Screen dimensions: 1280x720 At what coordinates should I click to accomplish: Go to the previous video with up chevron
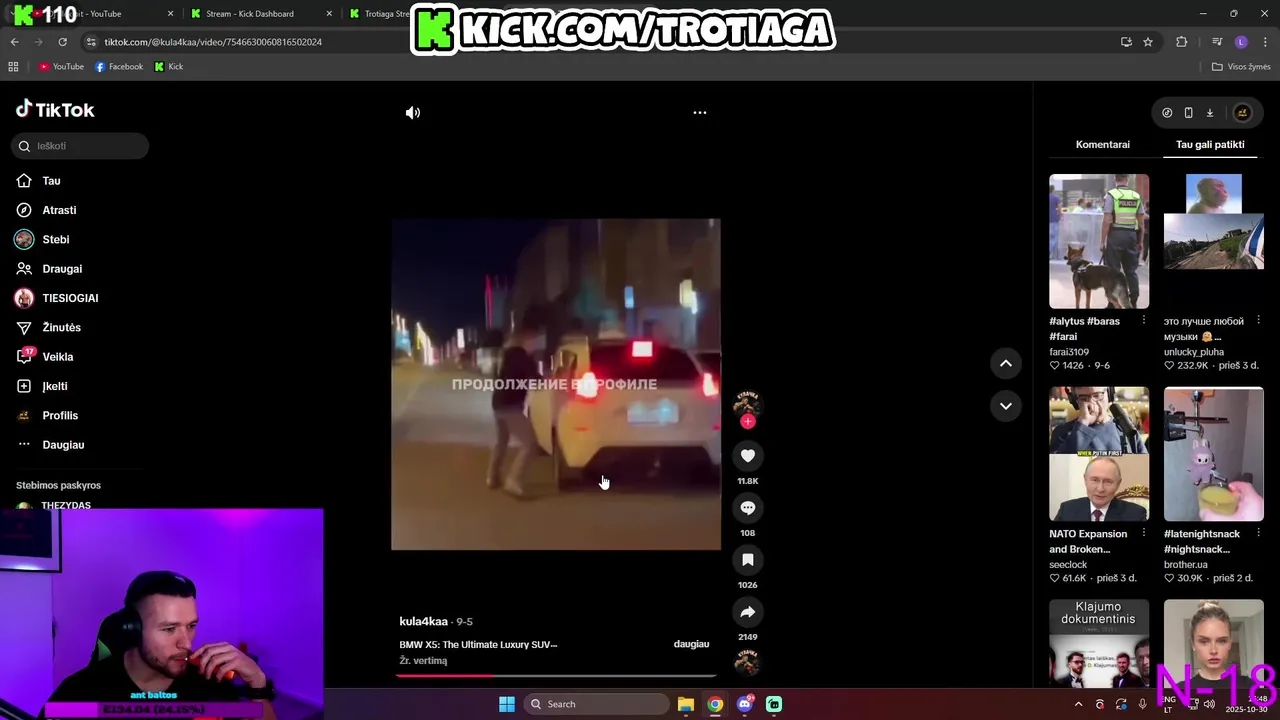(x=1006, y=363)
